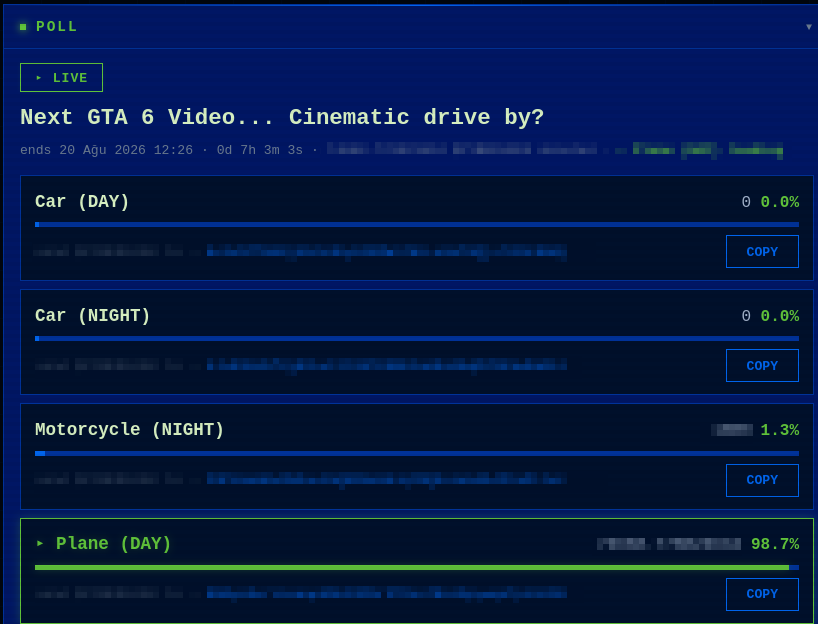Click the 1.3% value on Motorcycle (NIGHT)
This screenshot has width=818, height=624.
779,430
